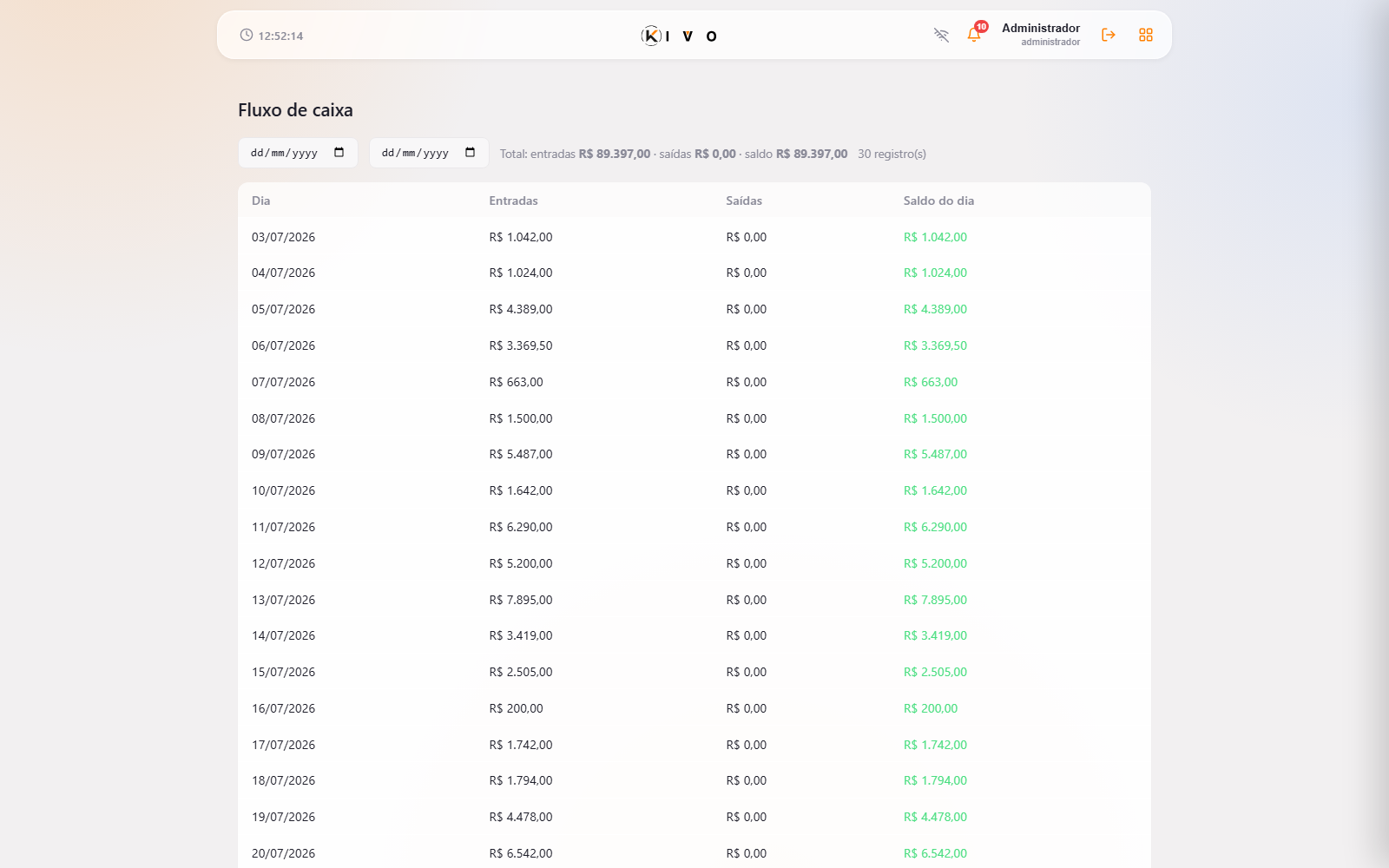This screenshot has width=1389, height=868.
Task: Select the row dated 11/07/2026
Action: (x=694, y=527)
